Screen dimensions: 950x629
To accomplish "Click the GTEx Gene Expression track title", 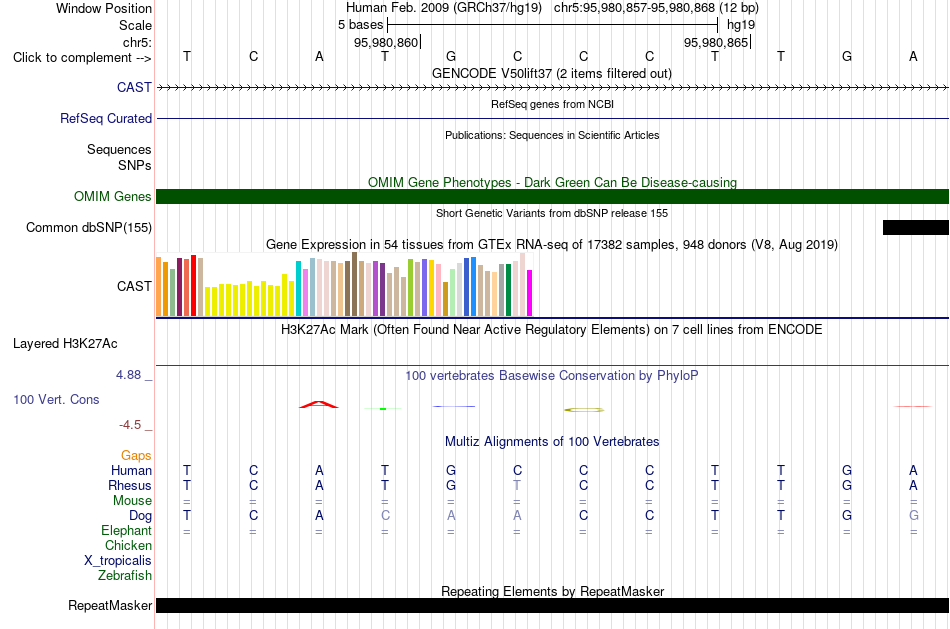I will 552,244.
